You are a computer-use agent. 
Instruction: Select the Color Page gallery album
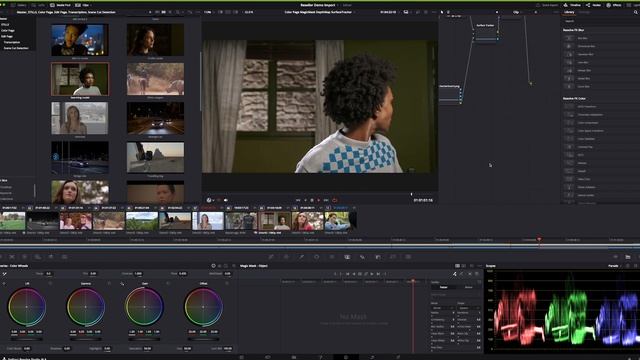pyautogui.click(x=8, y=30)
